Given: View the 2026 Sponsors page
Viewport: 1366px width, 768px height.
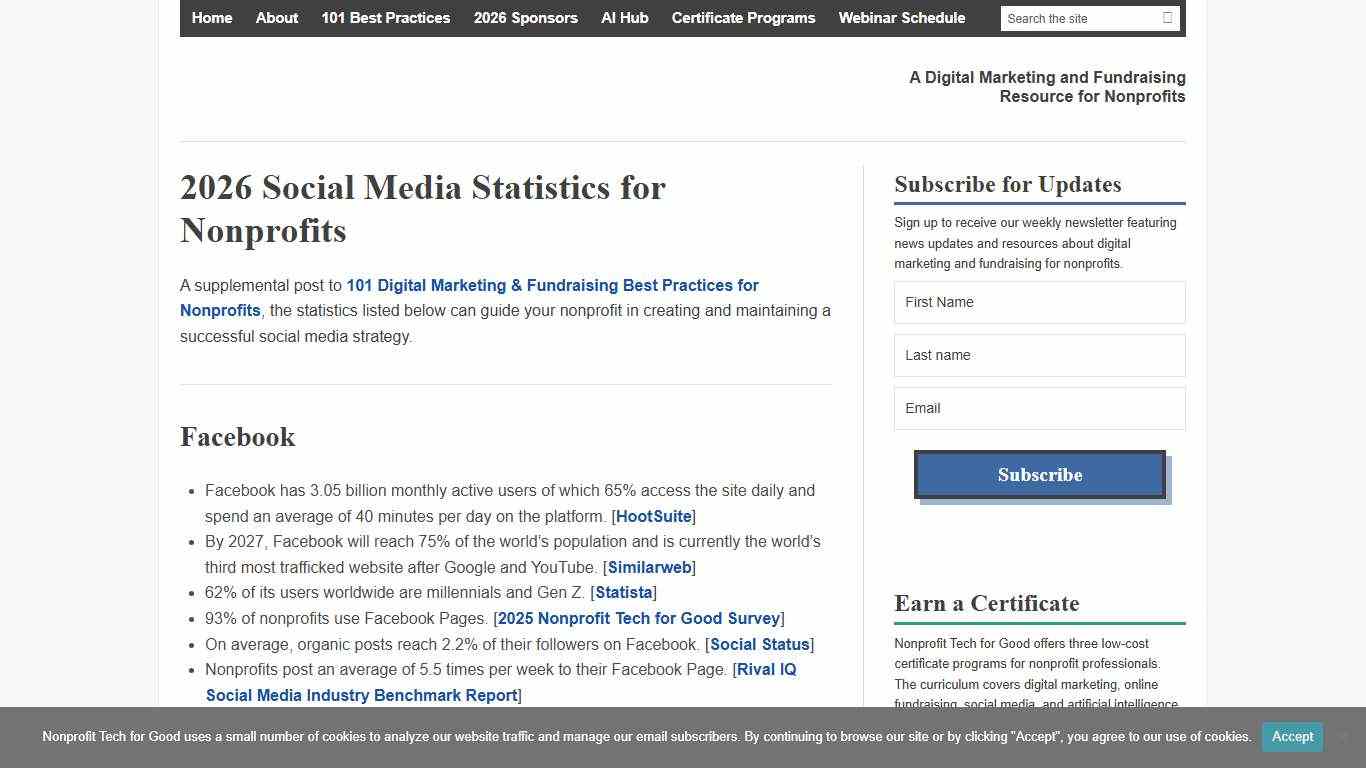Looking at the screenshot, I should point(525,18).
